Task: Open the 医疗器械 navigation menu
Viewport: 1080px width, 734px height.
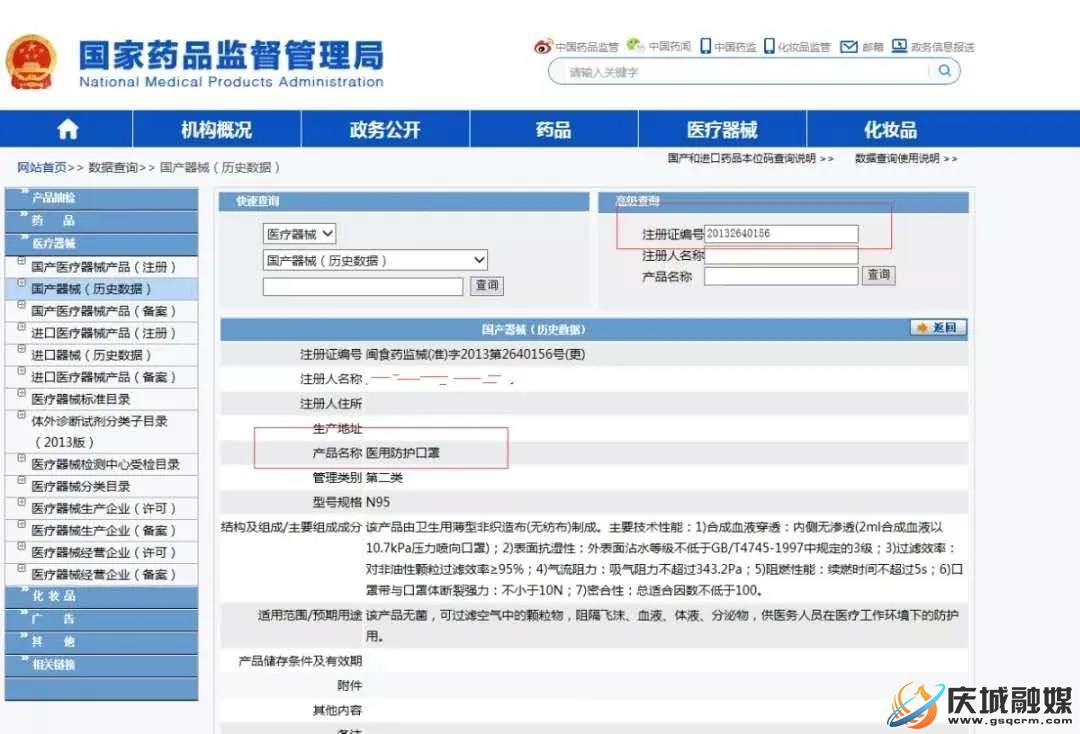Action: click(722, 130)
